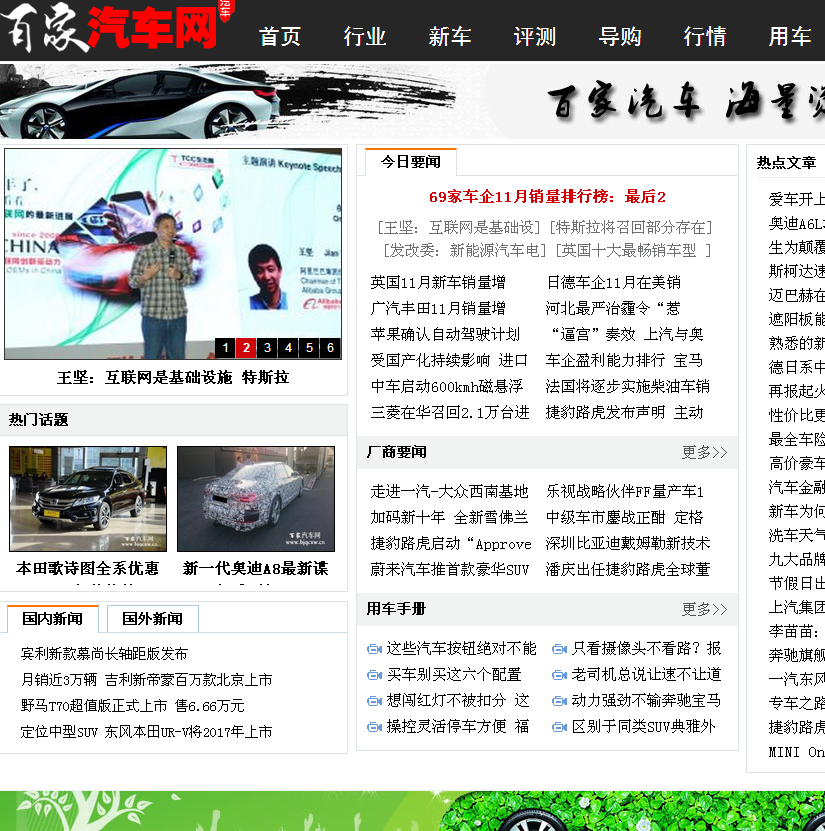The width and height of the screenshot is (825, 831).
Task: Open 车企盈利能力排行 宝马 article
Action: click(x=624, y=360)
